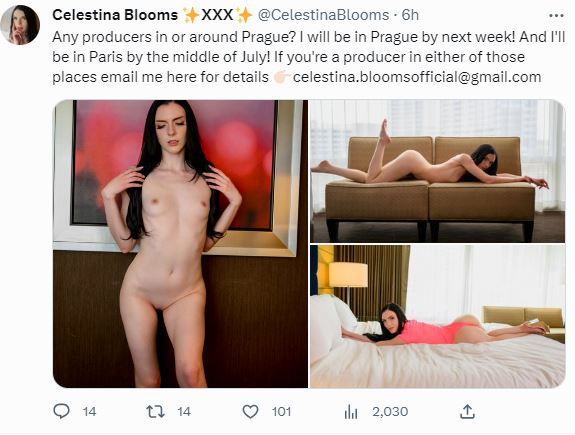Click the 2,030 views count
Screen dimensions: 575x435
point(390,412)
